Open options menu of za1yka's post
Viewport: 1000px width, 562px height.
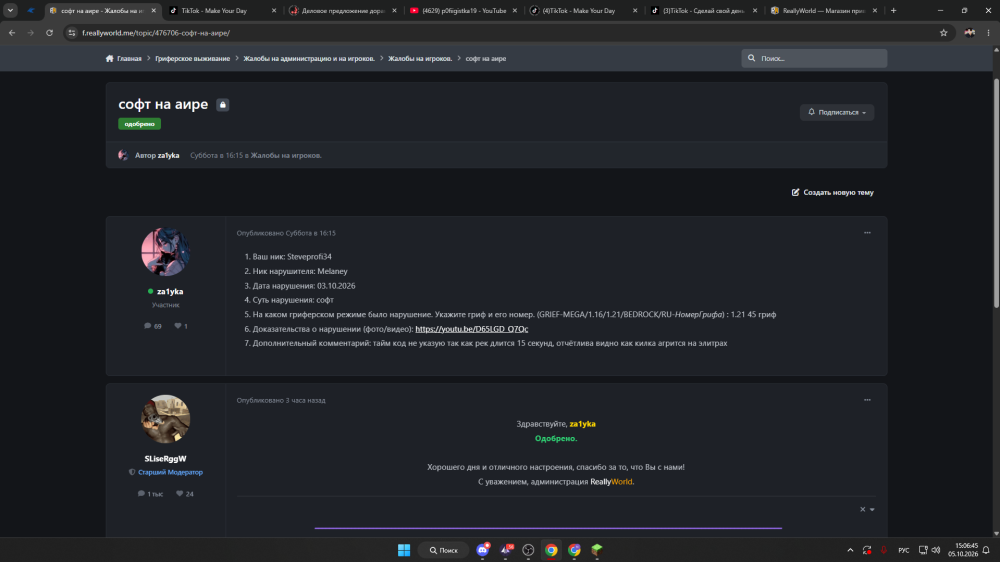(x=867, y=233)
